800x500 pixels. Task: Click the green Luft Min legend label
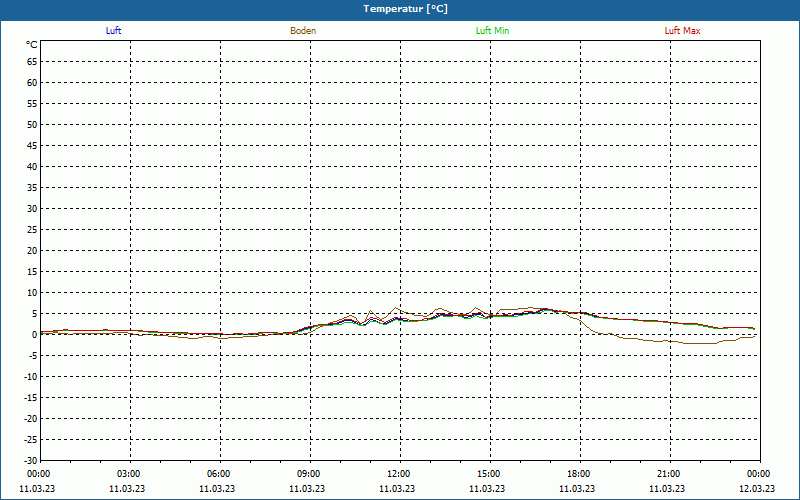492,31
